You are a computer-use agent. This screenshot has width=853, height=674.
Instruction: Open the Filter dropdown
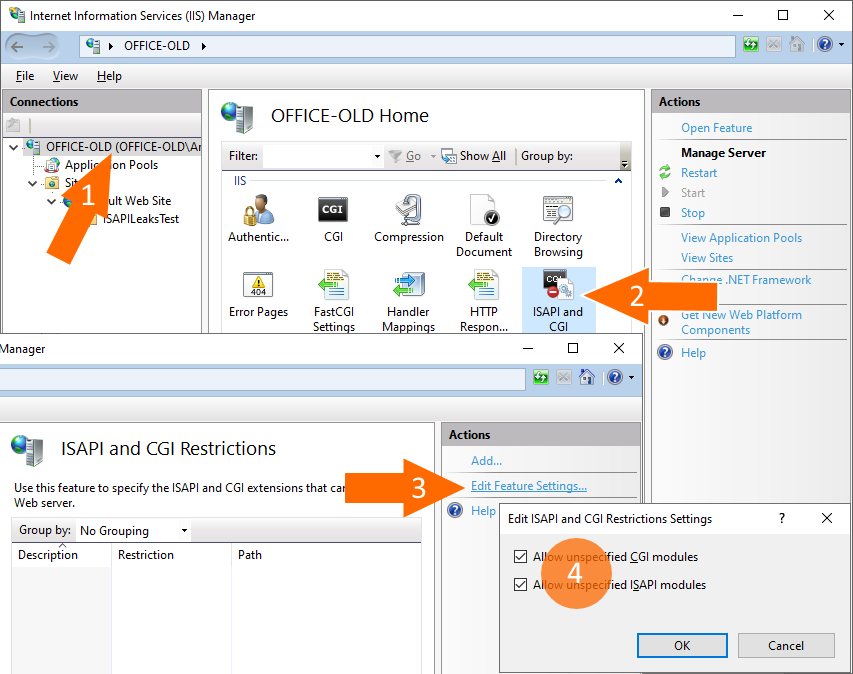pyautogui.click(x=377, y=156)
